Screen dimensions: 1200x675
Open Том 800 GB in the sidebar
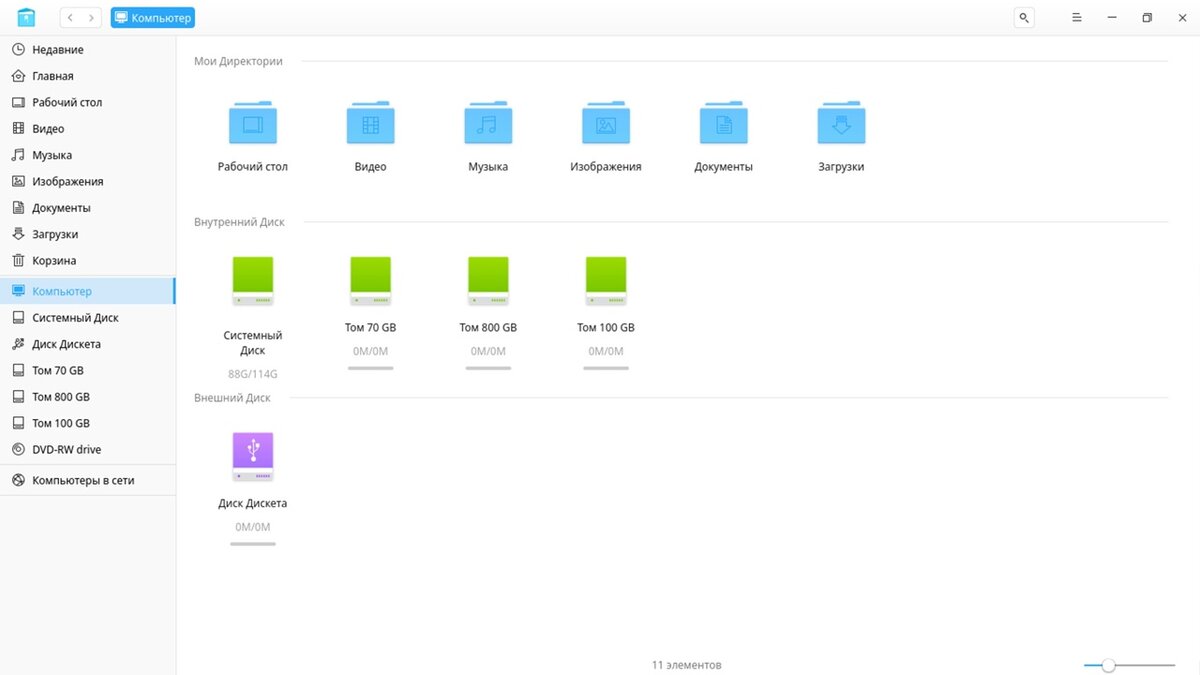(x=88, y=397)
